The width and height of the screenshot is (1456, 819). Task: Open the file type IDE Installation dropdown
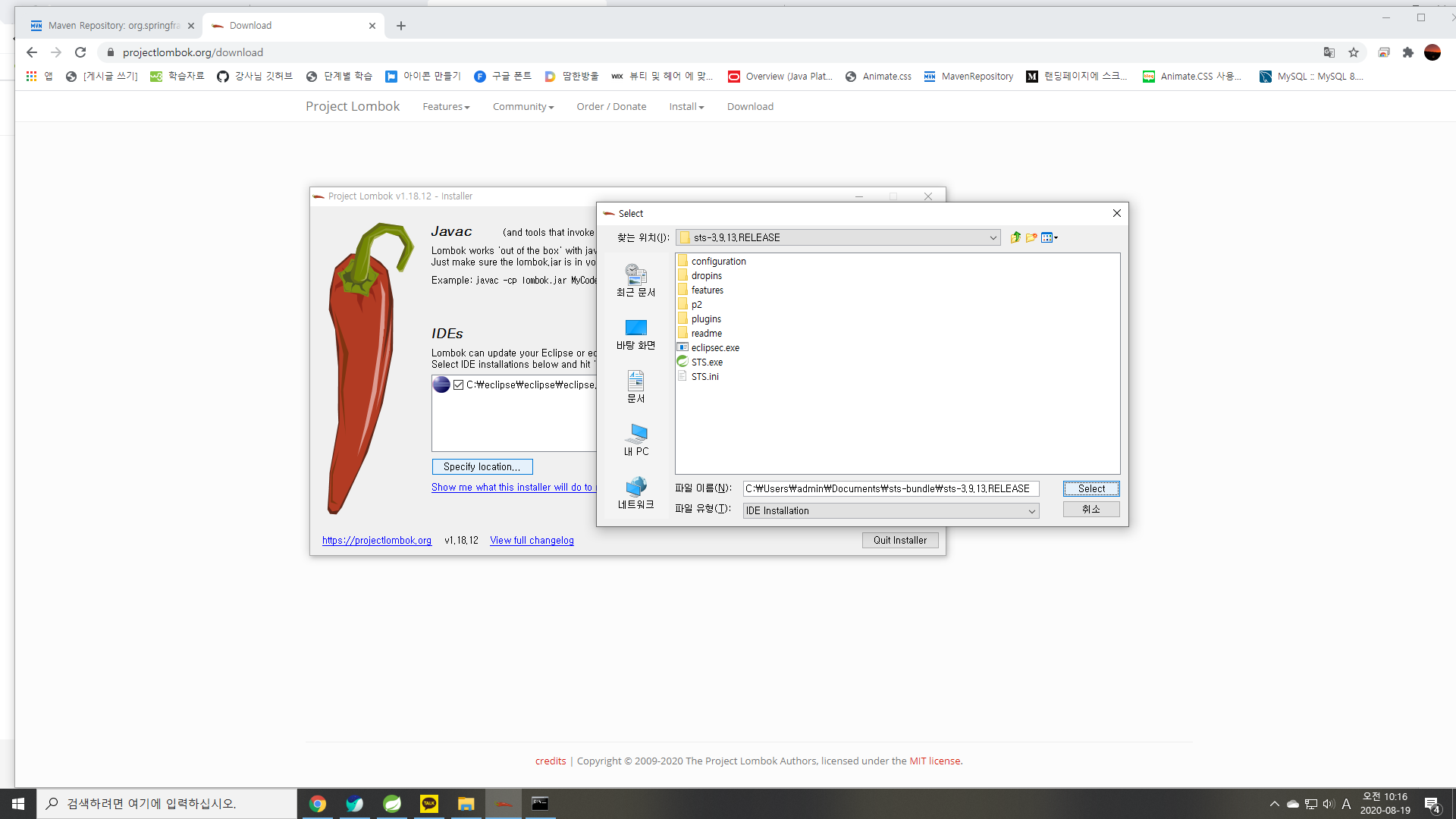(x=890, y=510)
